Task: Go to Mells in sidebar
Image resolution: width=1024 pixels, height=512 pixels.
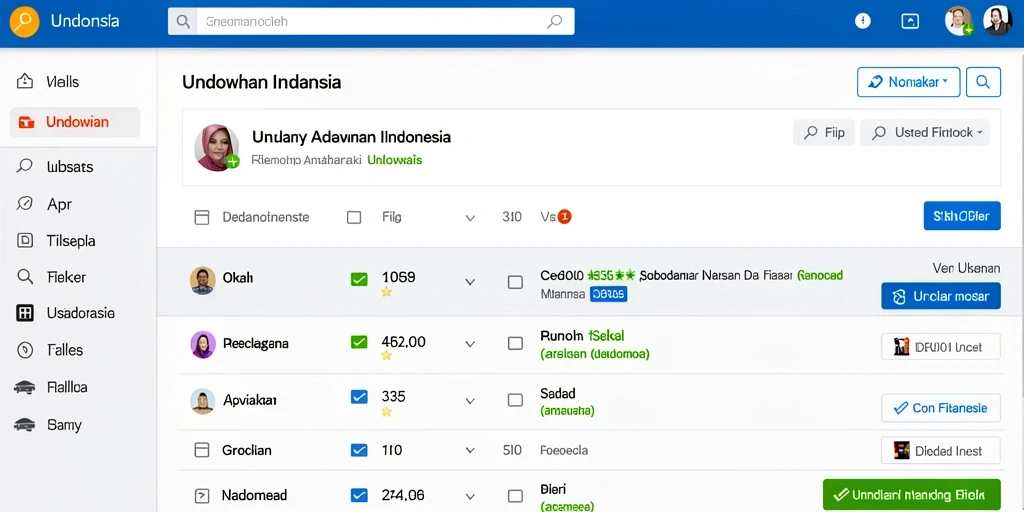Action: [x=63, y=82]
